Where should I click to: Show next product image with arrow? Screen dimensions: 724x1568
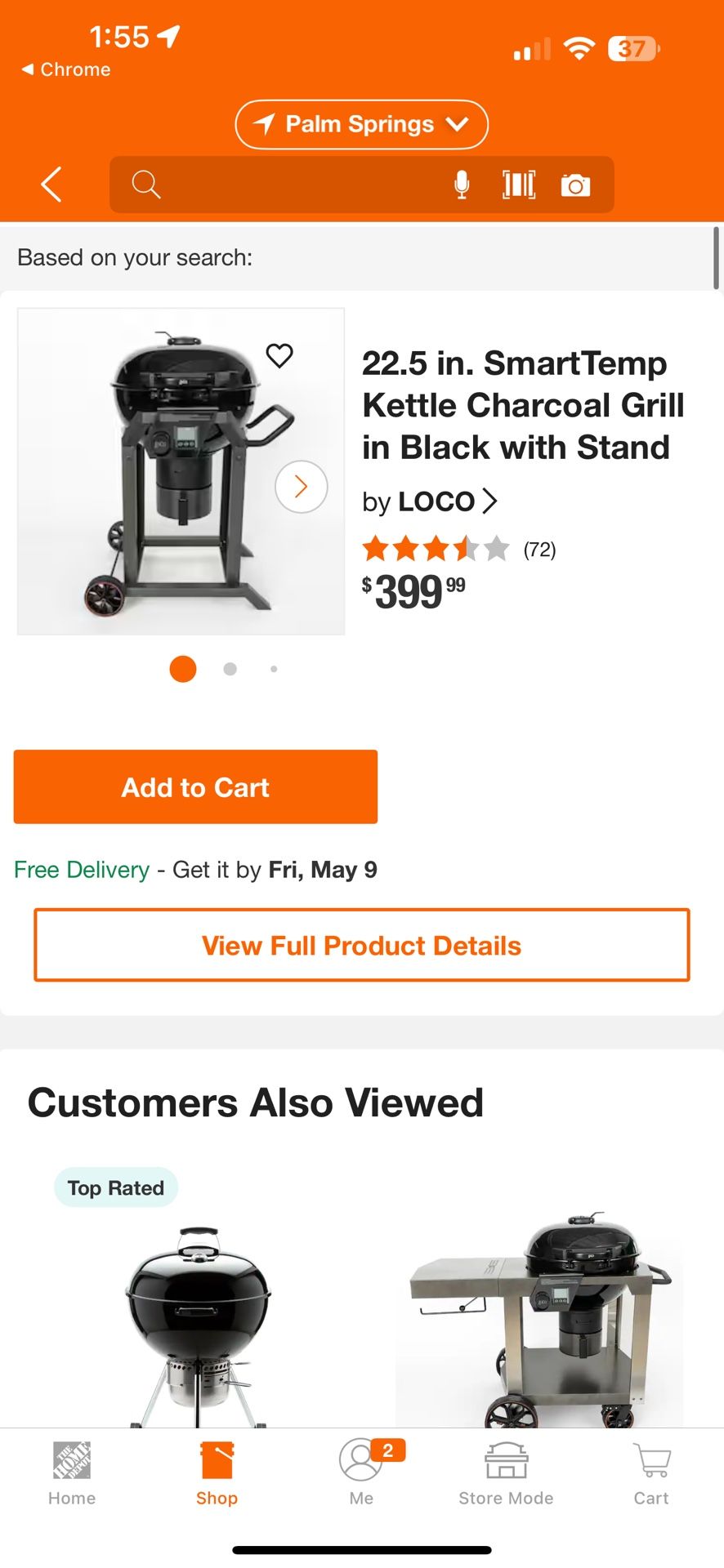pyautogui.click(x=301, y=487)
